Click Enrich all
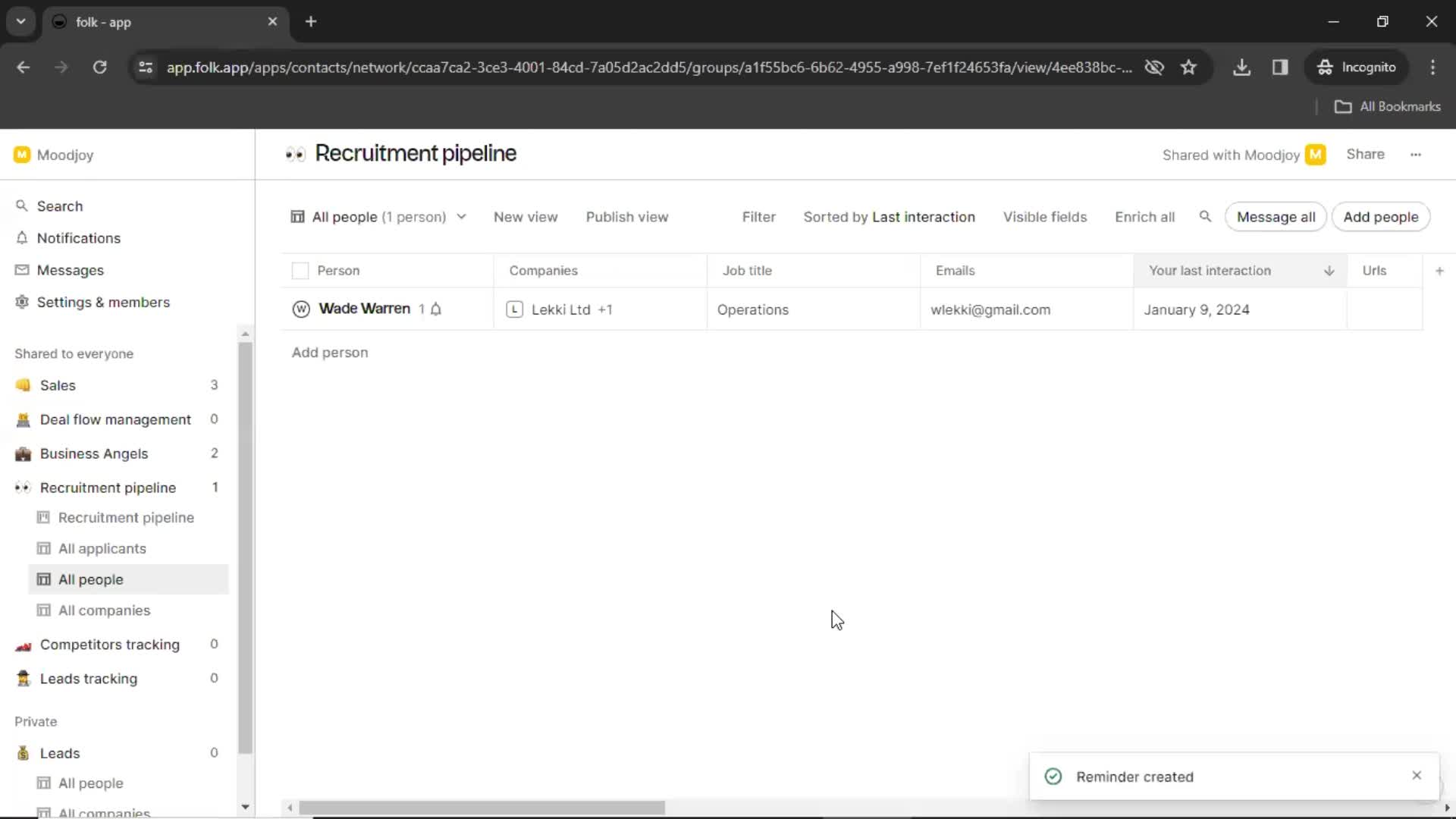1456x819 pixels. 1144,217
